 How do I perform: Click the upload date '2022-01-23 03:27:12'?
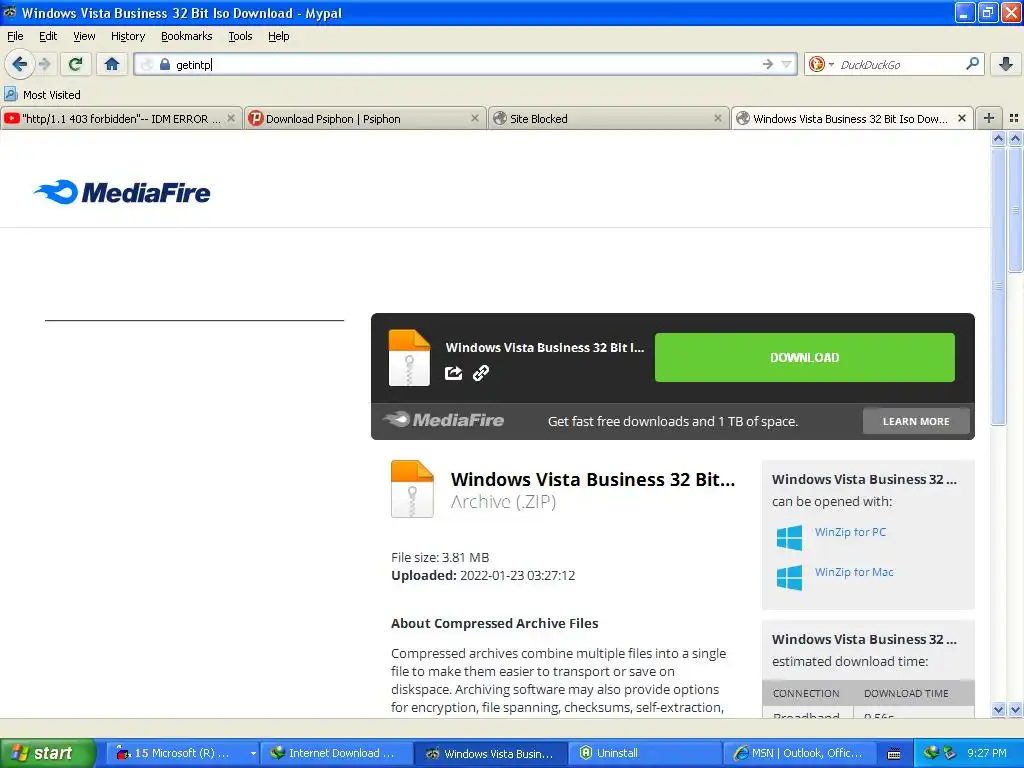pyautogui.click(x=517, y=575)
